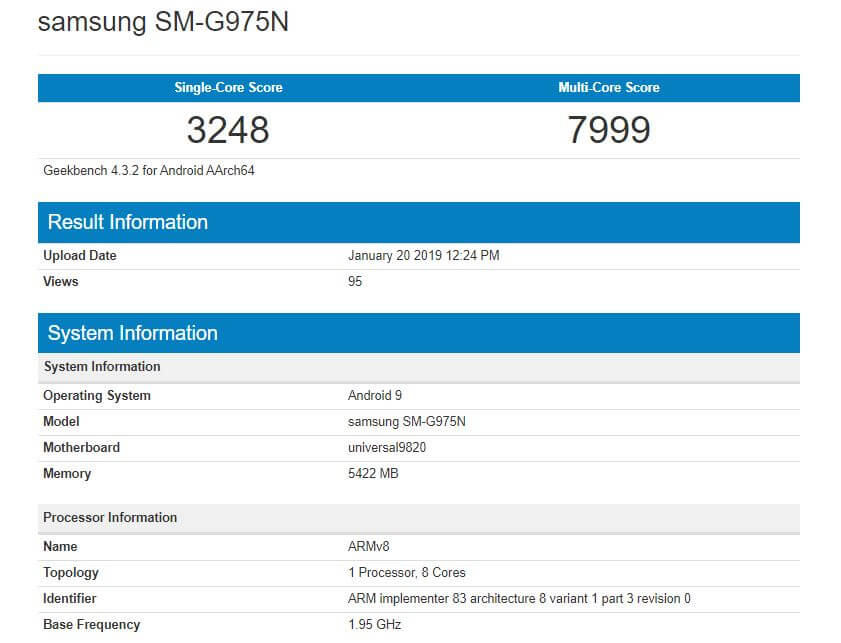Select the Model value 'samsung SM-G975N'
The height and width of the screenshot is (643, 841).
tap(407, 422)
